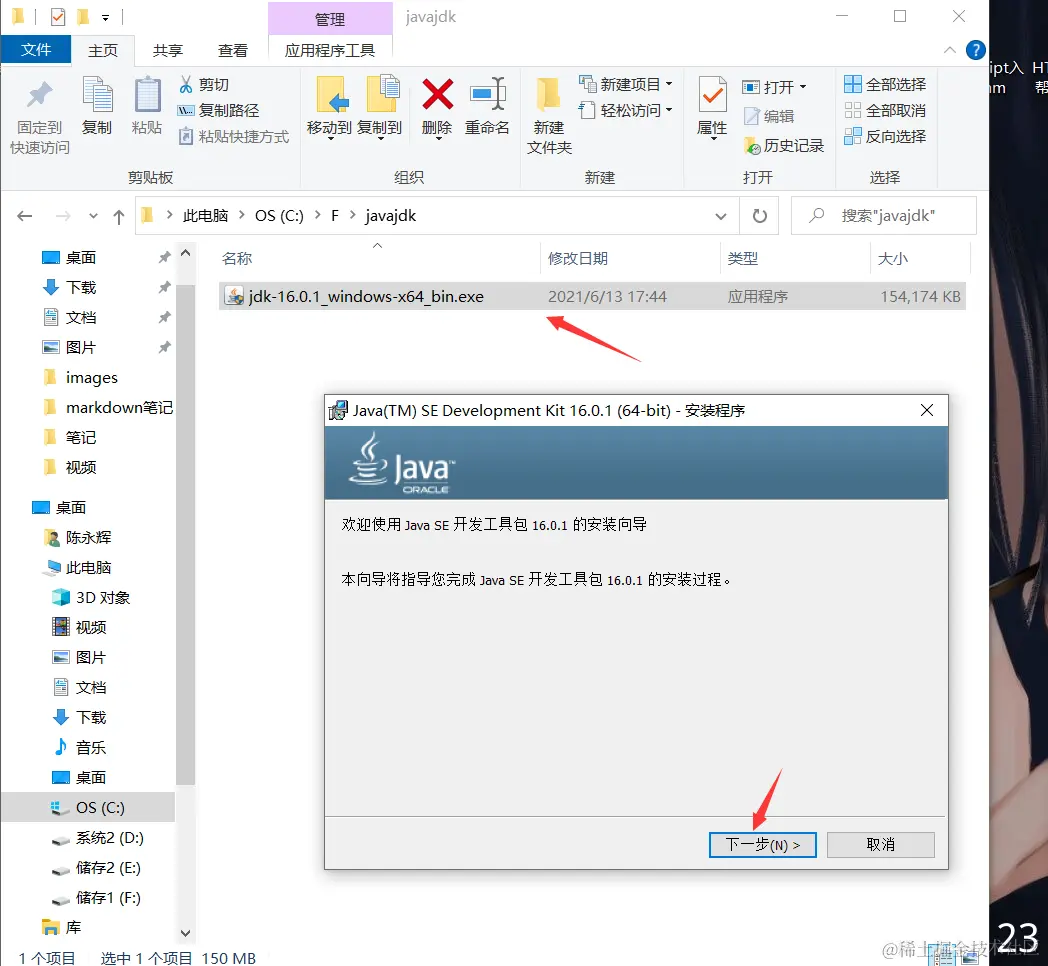Click Copy Path (复制路径)
The height and width of the screenshot is (966, 1048).
tap(219, 110)
